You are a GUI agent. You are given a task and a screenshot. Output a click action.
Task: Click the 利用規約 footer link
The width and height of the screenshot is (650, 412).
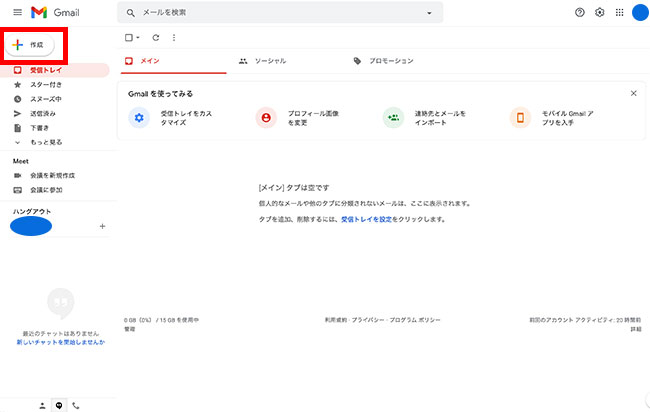coord(336,320)
